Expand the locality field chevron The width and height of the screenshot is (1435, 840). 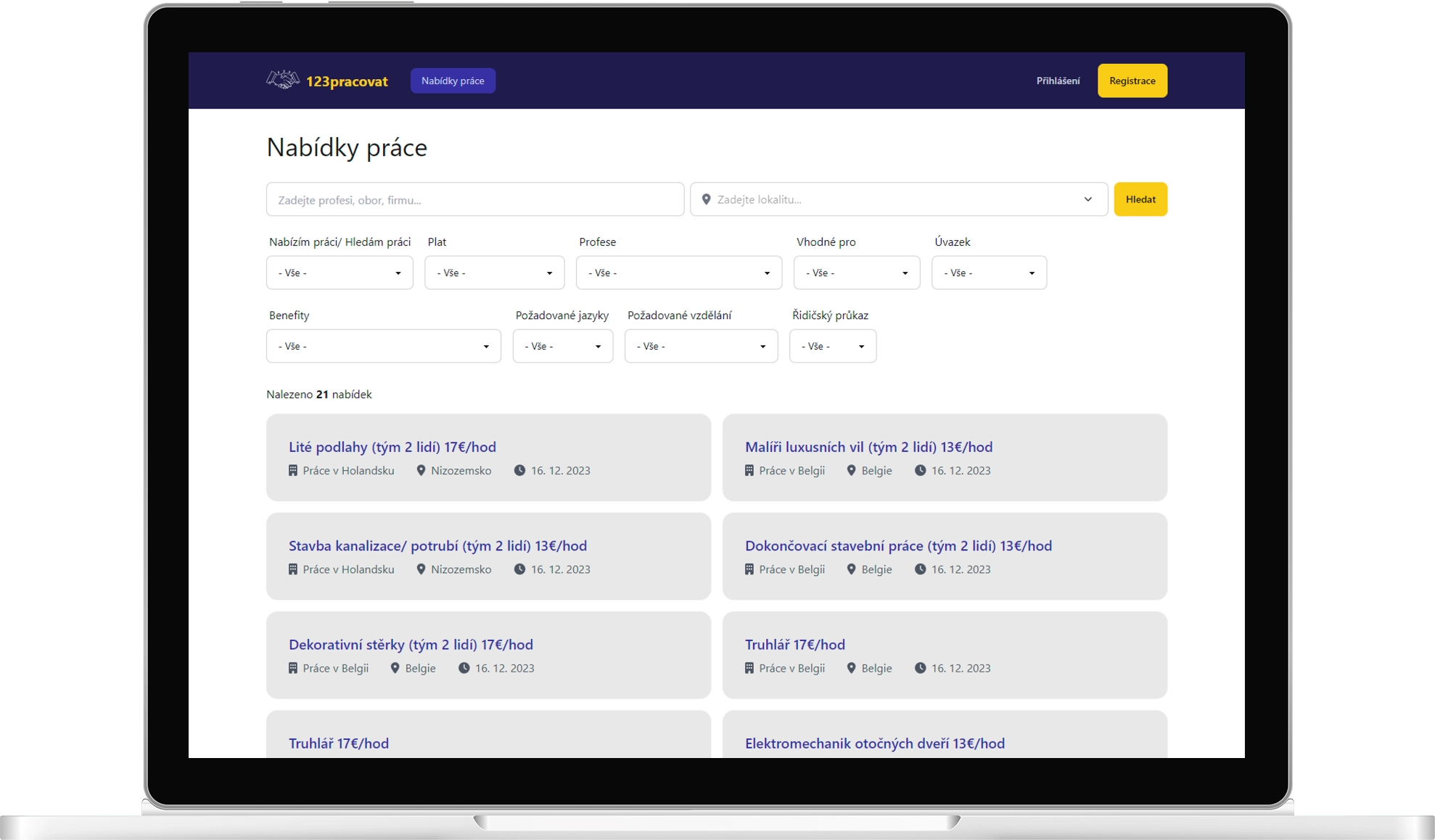pyautogui.click(x=1087, y=199)
